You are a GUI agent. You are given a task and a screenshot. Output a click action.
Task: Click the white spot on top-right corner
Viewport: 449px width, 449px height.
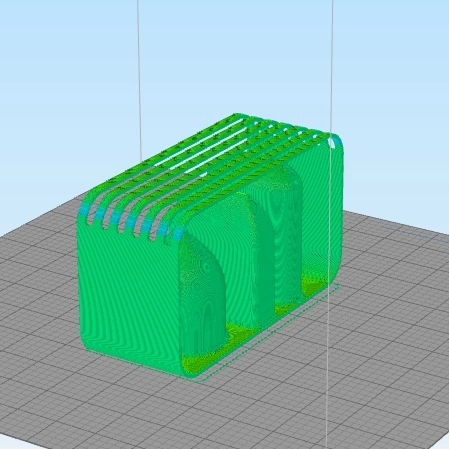[331, 143]
